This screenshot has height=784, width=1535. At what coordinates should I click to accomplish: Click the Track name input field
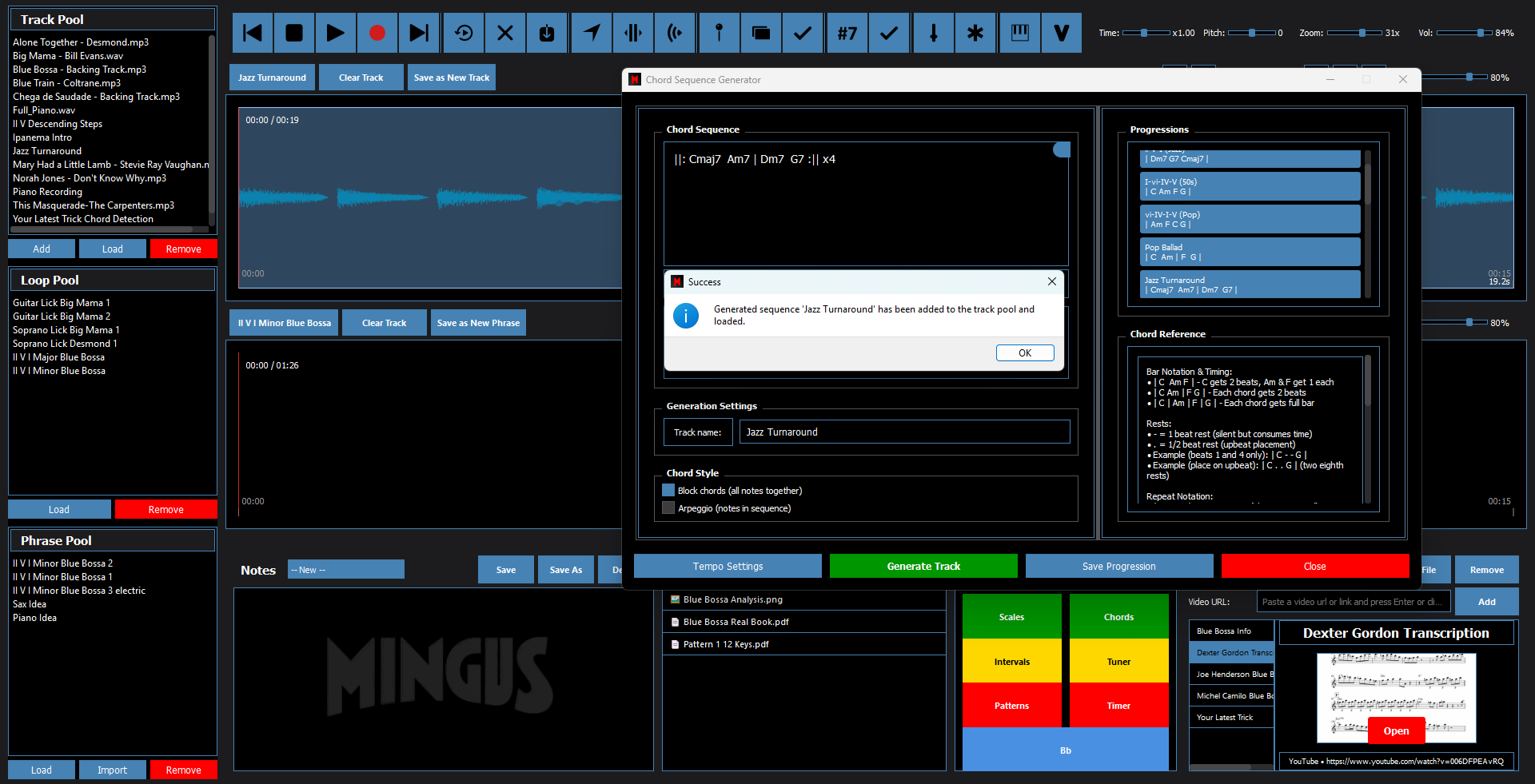[903, 432]
